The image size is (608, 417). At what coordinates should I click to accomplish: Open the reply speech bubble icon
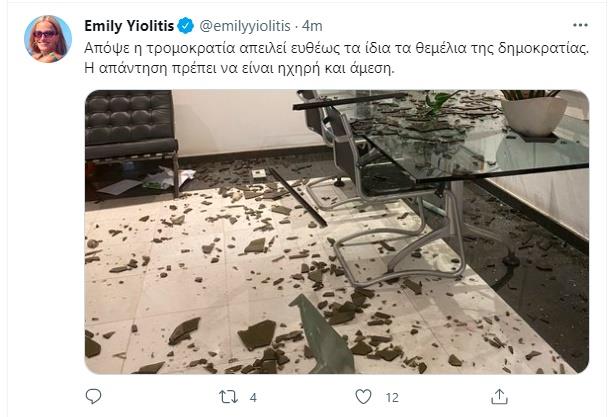coord(93,396)
